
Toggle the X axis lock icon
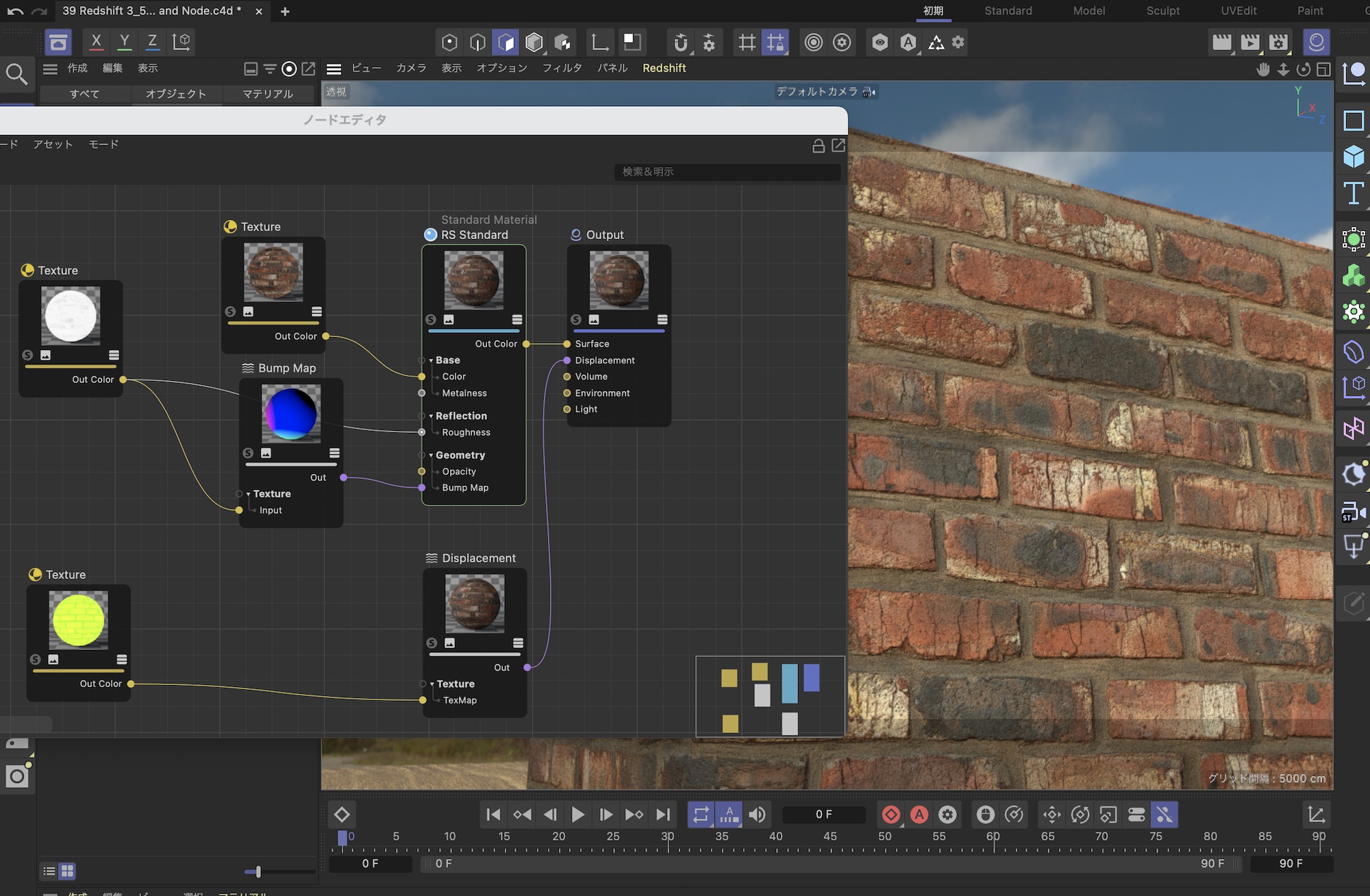(x=97, y=42)
